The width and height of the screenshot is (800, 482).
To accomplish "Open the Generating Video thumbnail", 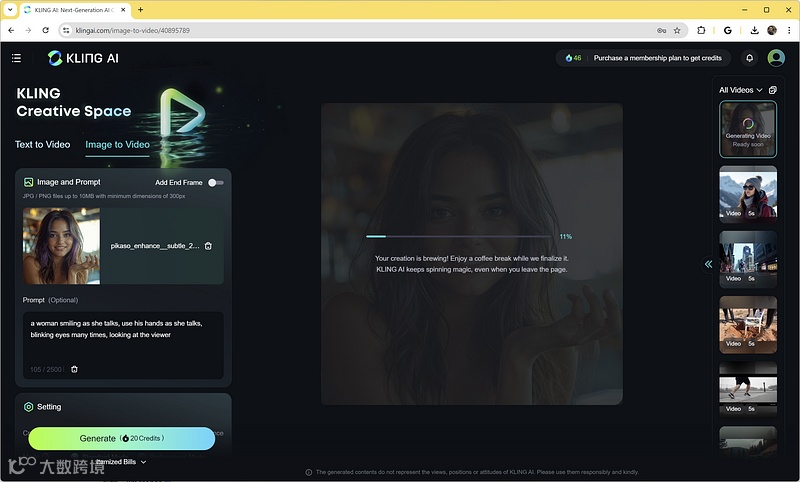I will pyautogui.click(x=748, y=129).
